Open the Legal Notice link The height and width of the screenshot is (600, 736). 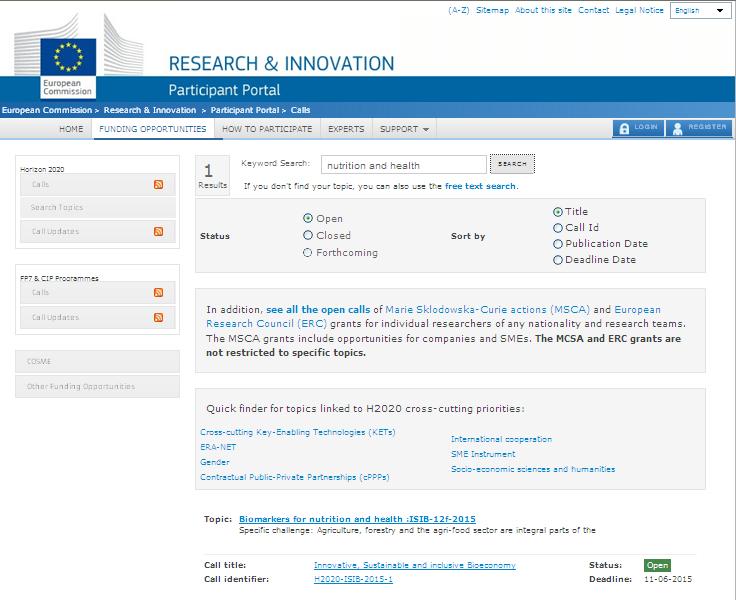[x=639, y=10]
